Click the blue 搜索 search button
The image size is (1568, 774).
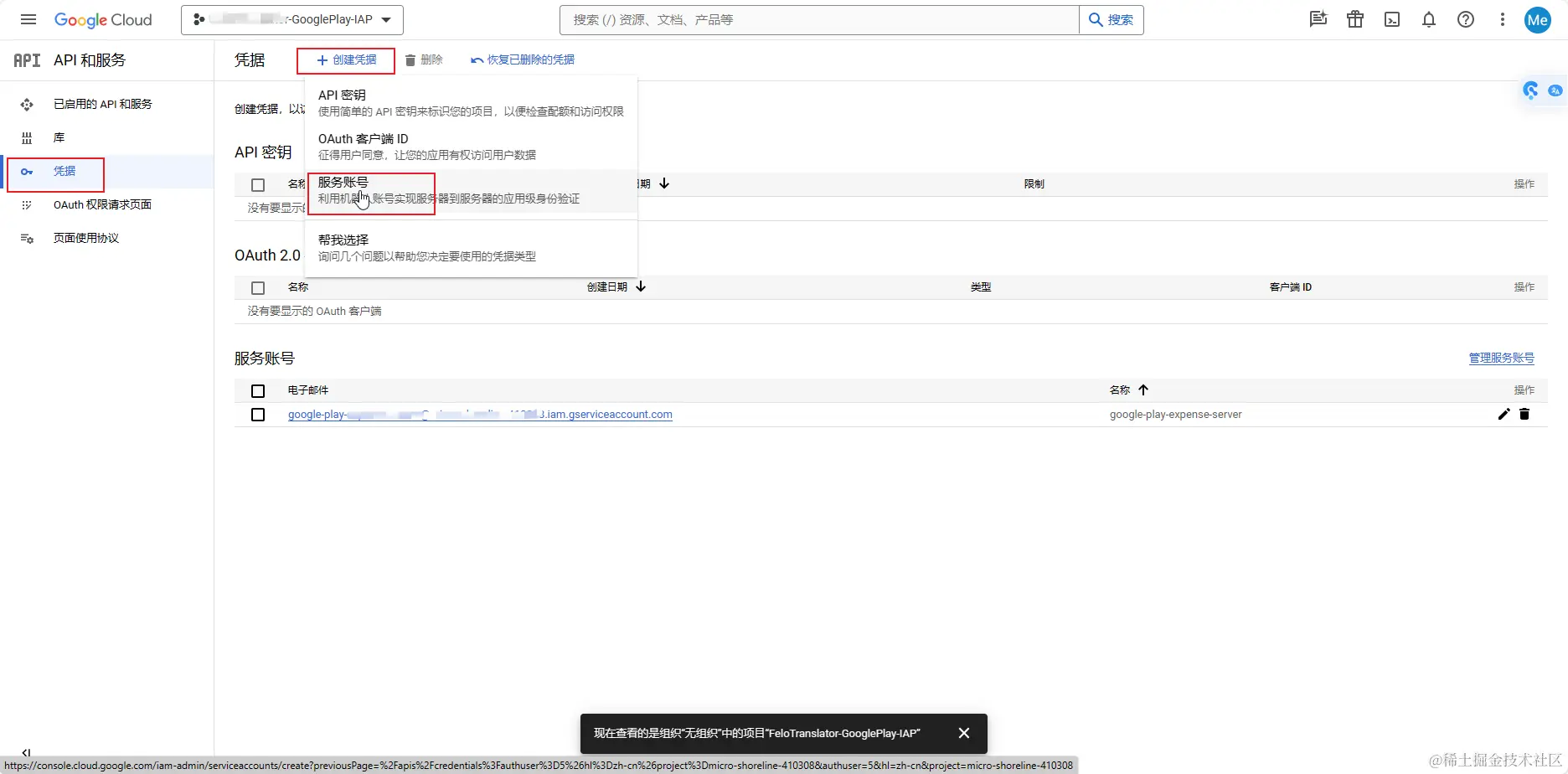click(x=1112, y=20)
